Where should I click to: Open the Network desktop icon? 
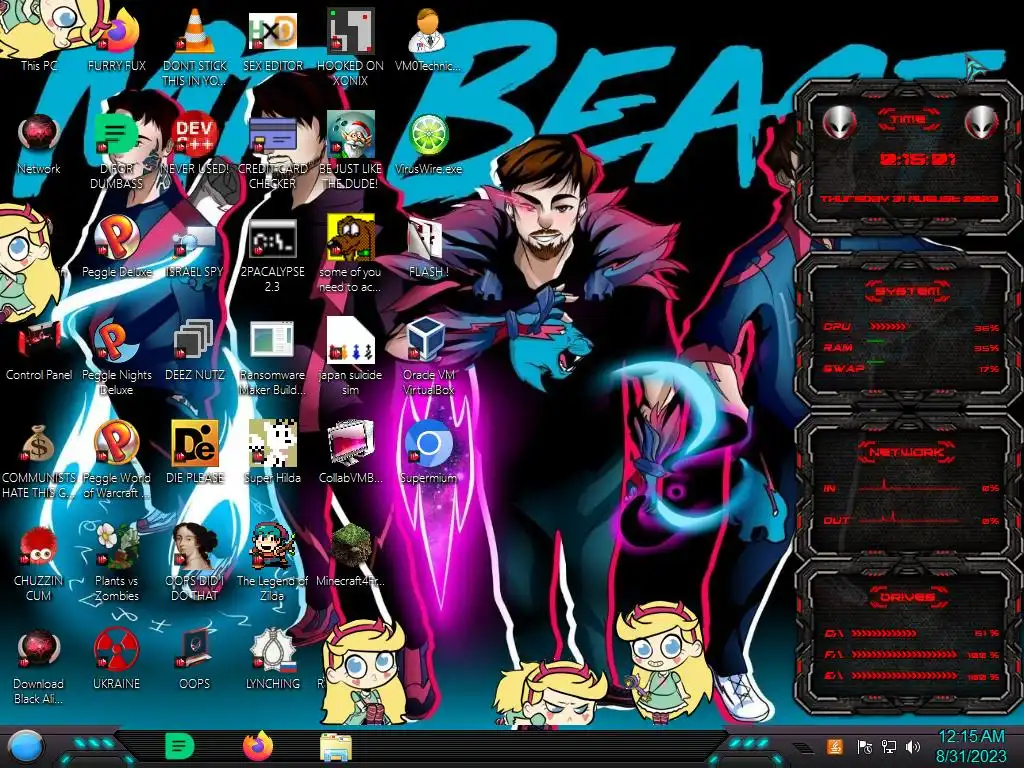(39, 144)
